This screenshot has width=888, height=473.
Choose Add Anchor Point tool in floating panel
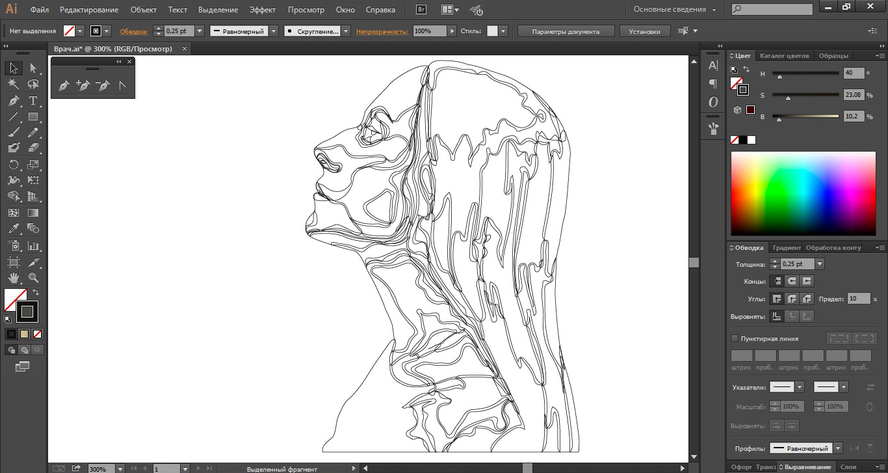click(x=83, y=86)
